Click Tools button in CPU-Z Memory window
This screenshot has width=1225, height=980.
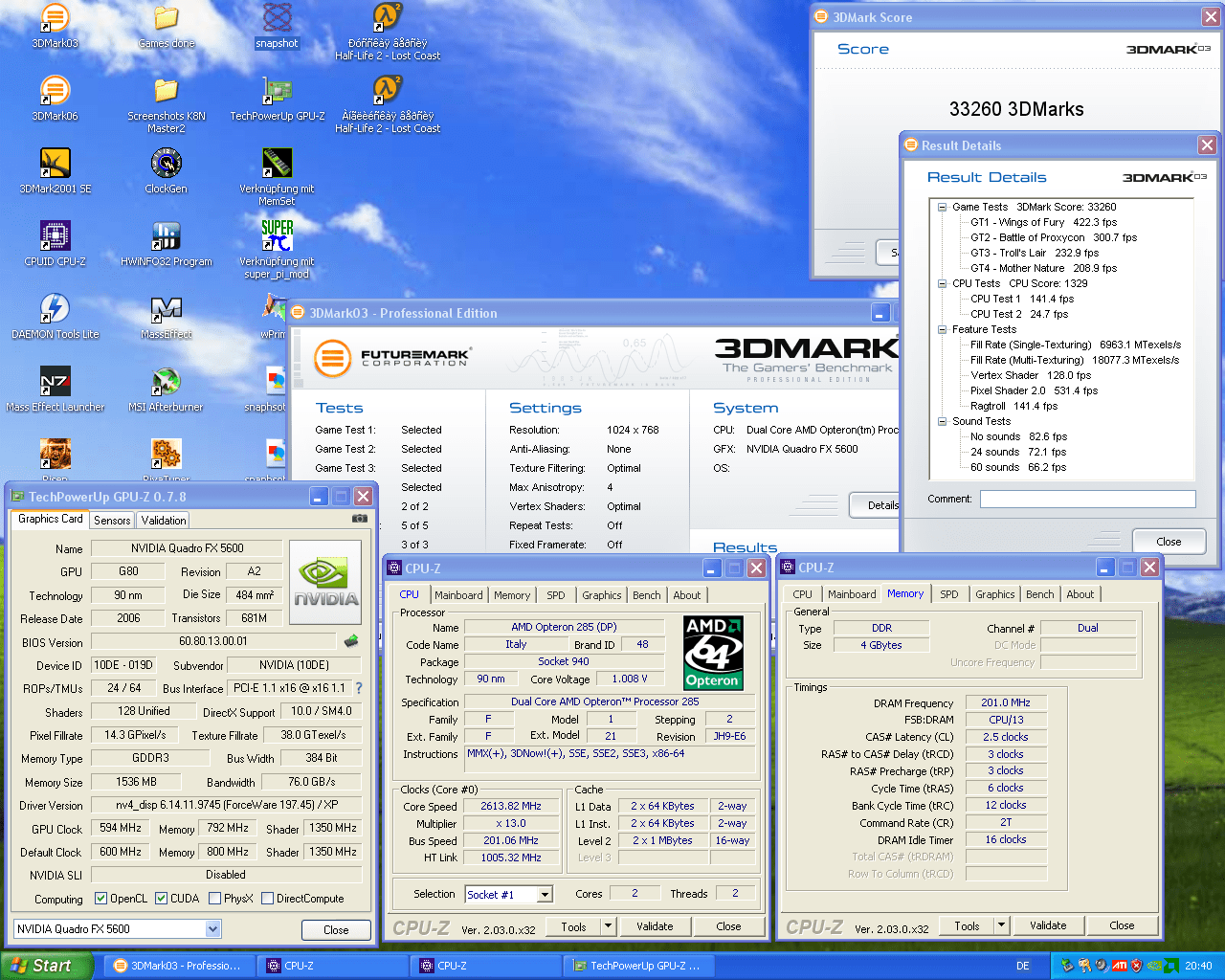click(x=967, y=924)
